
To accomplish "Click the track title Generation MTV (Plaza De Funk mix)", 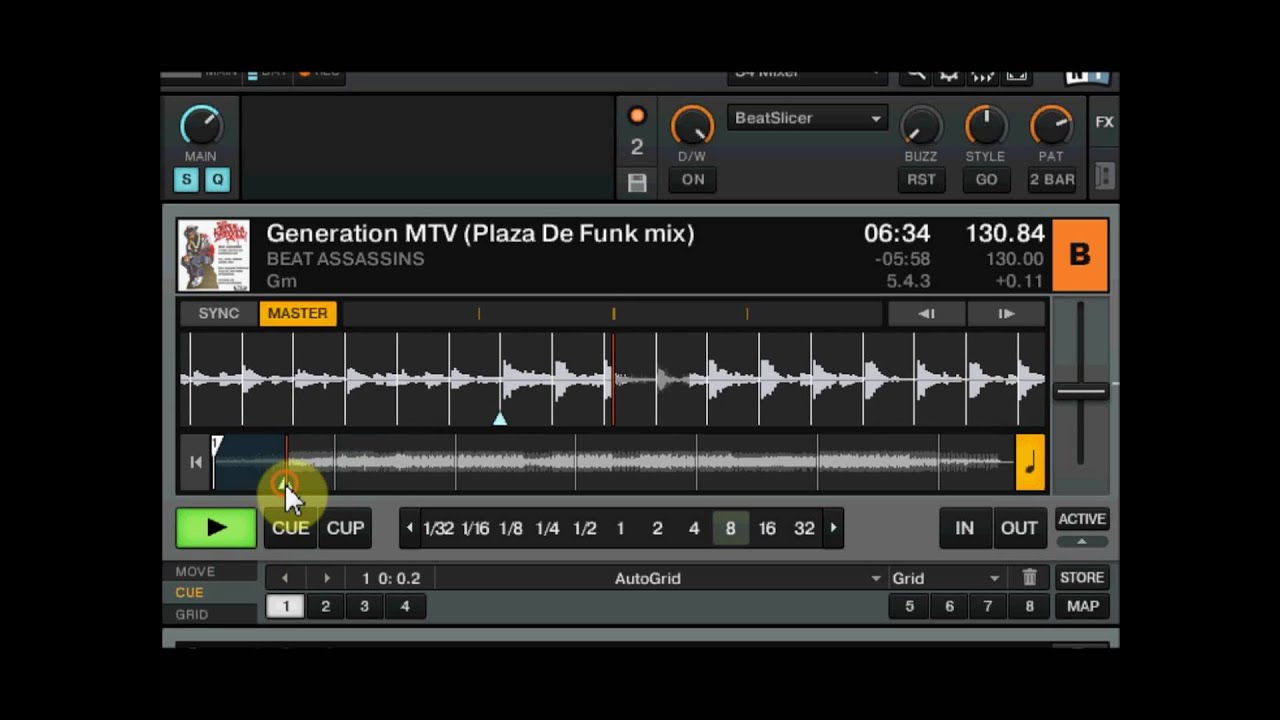I will [480, 234].
